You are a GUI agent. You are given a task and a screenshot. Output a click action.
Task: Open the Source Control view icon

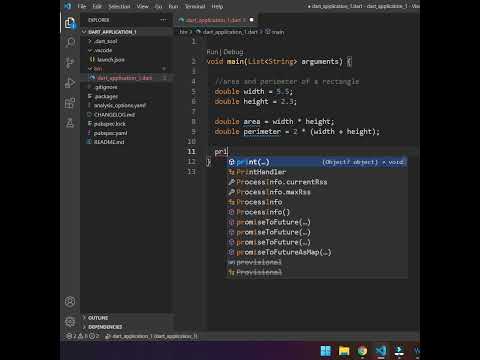pos(70,63)
